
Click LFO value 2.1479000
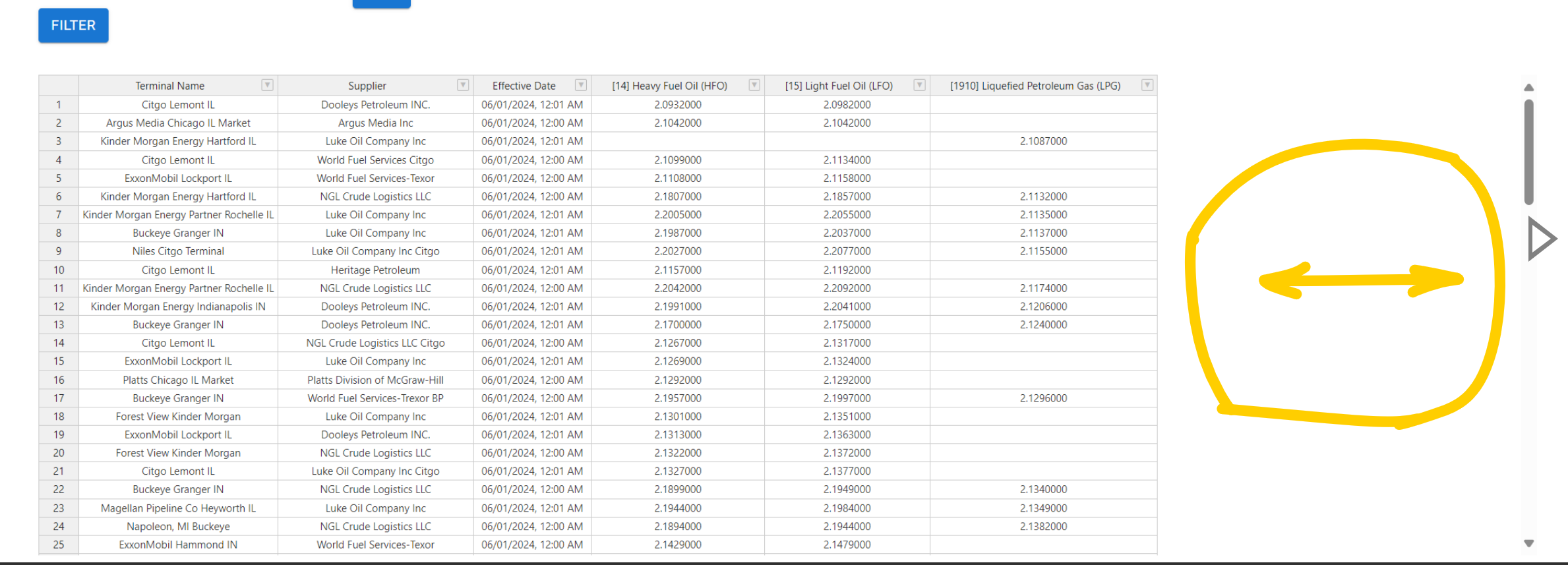coord(847,545)
